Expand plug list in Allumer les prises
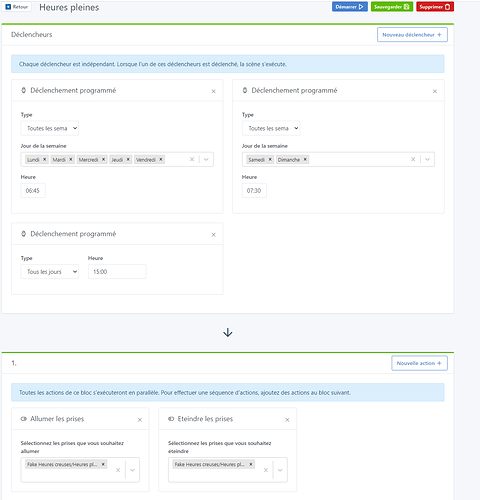Screen dimensions: 480x500 coord(132,470)
